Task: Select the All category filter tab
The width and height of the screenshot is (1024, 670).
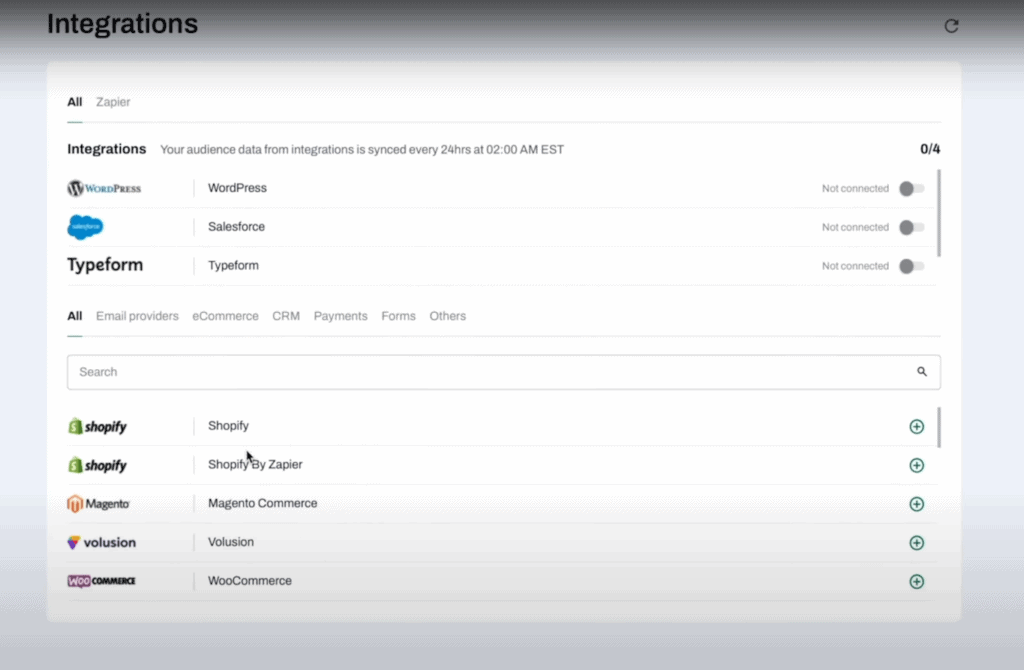Action: (x=74, y=316)
